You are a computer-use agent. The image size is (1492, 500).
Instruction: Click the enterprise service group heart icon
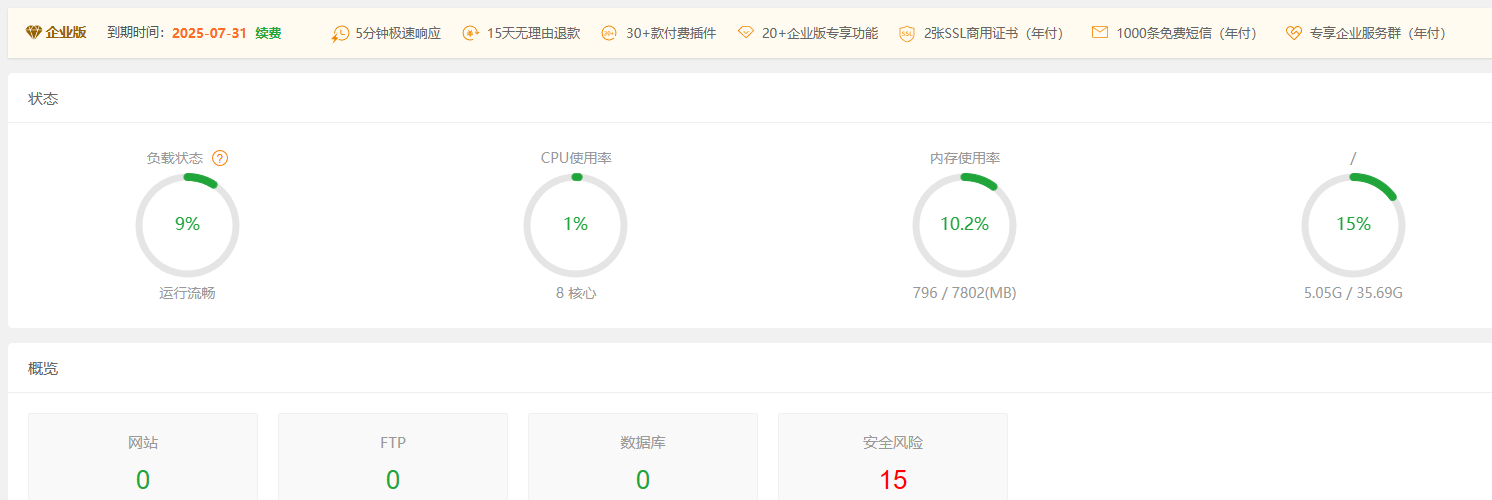click(x=1294, y=33)
